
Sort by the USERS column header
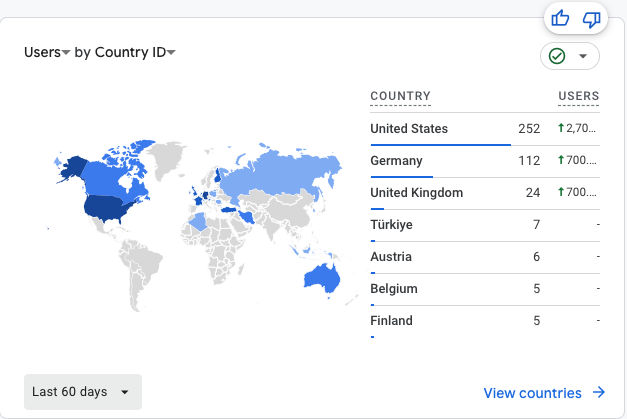[x=578, y=97]
